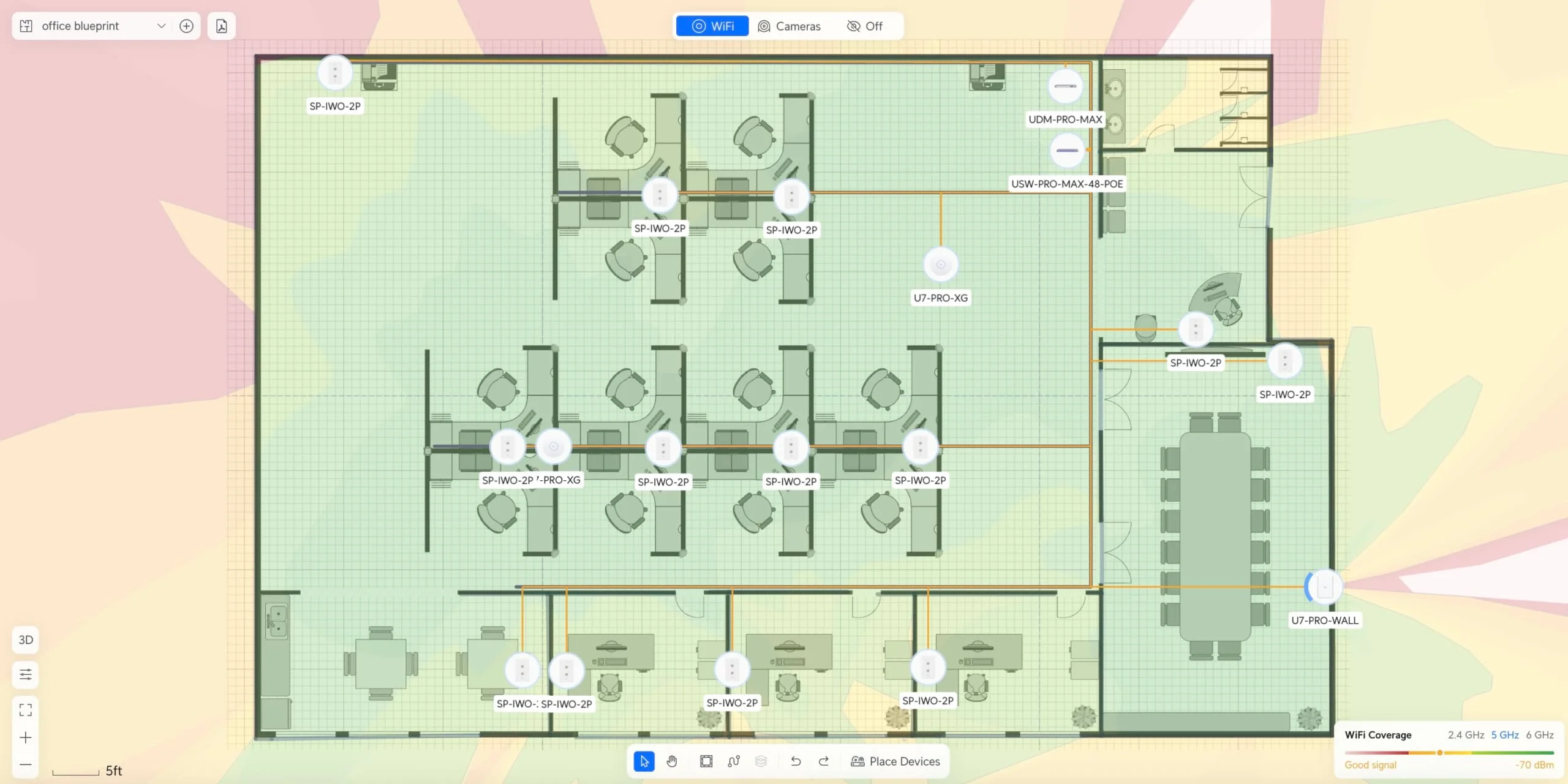
Task: Open the office blueprint dropdown
Action: 161,26
